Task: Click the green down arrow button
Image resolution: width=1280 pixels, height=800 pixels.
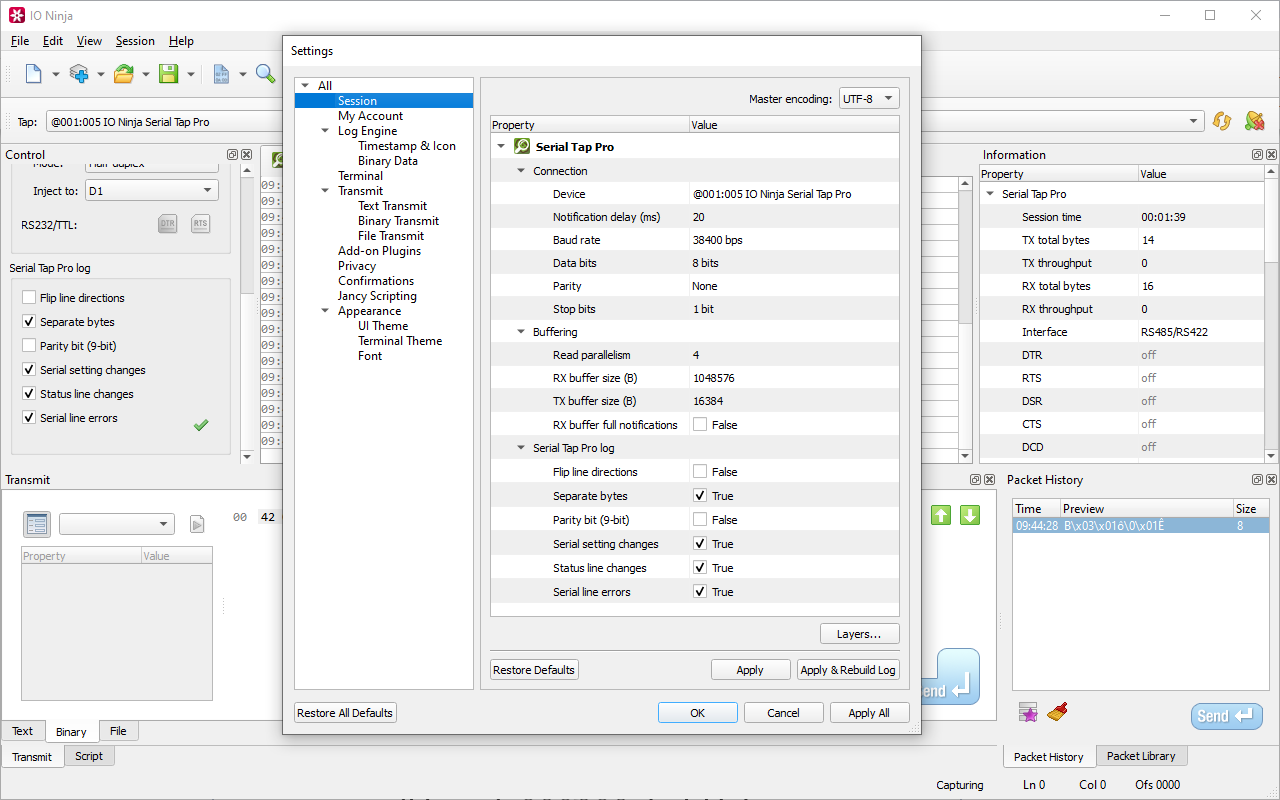Action: [x=970, y=515]
